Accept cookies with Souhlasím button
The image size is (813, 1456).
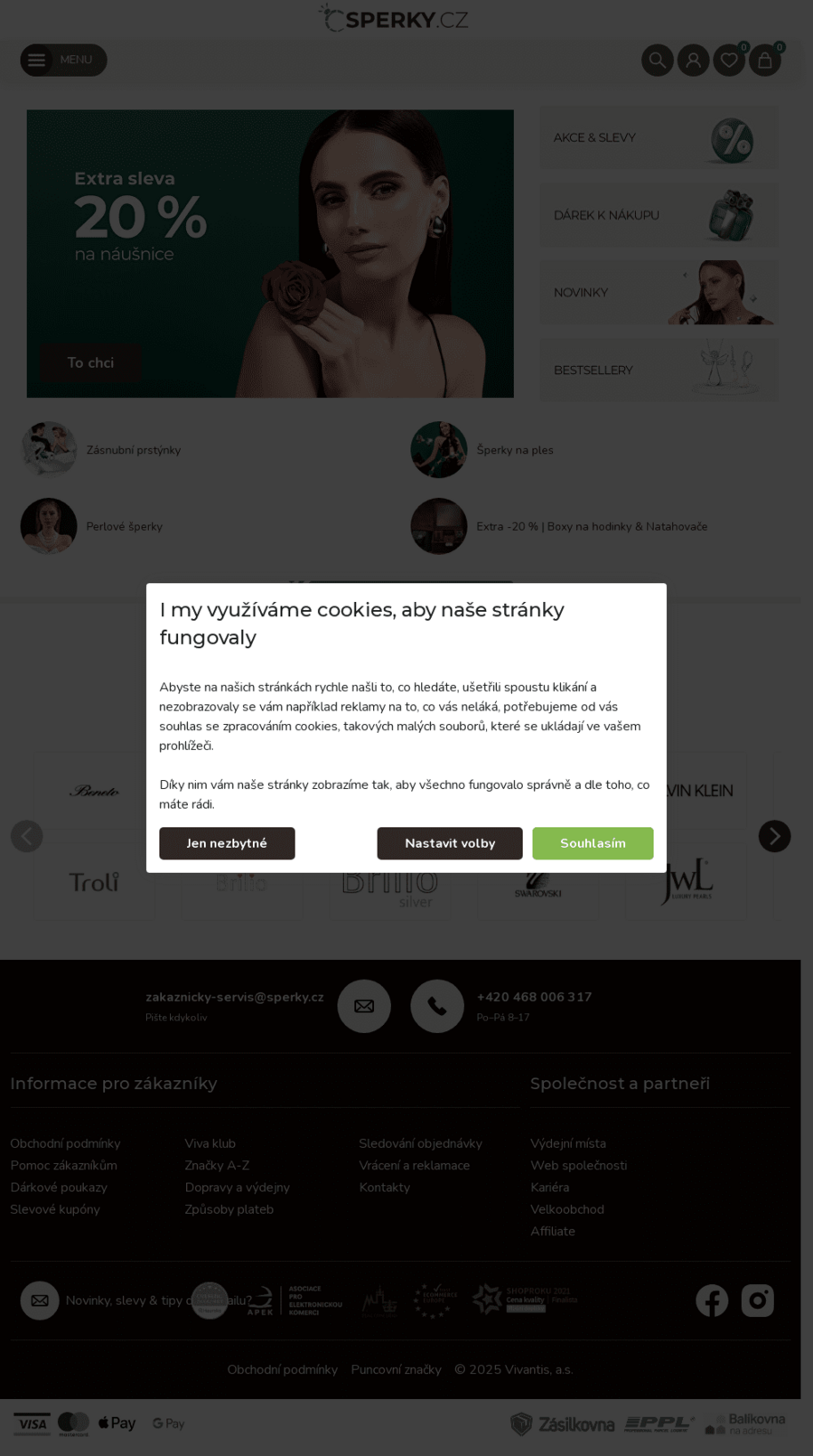click(x=593, y=843)
